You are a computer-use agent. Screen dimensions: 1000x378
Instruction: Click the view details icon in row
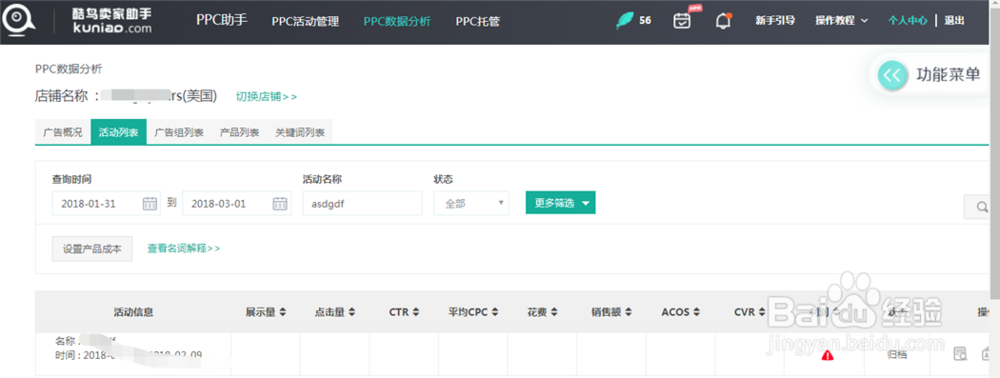pos(960,354)
